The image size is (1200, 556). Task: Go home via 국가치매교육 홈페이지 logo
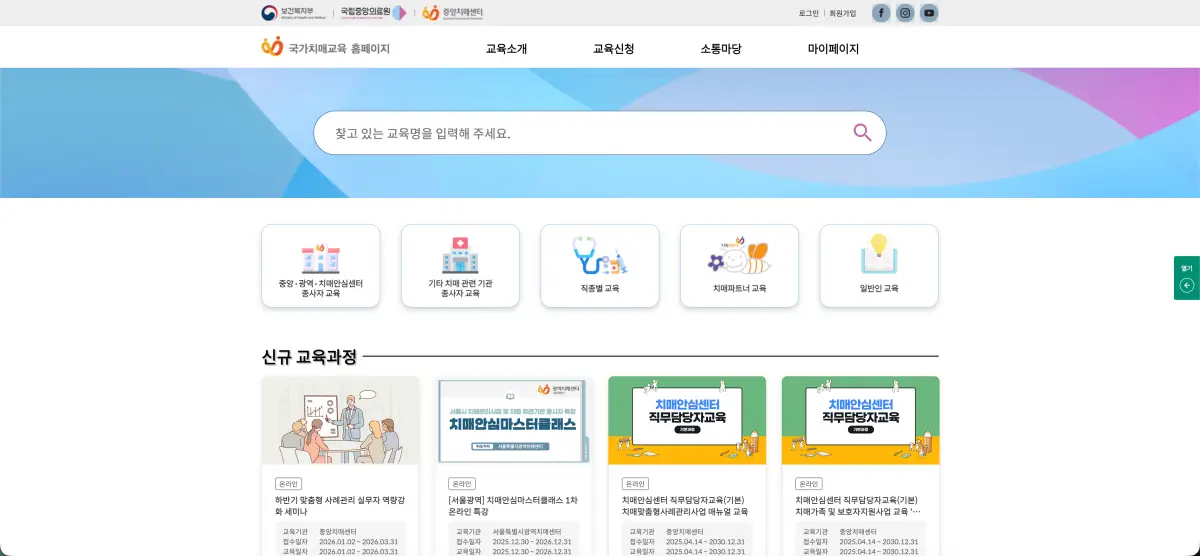click(x=325, y=47)
